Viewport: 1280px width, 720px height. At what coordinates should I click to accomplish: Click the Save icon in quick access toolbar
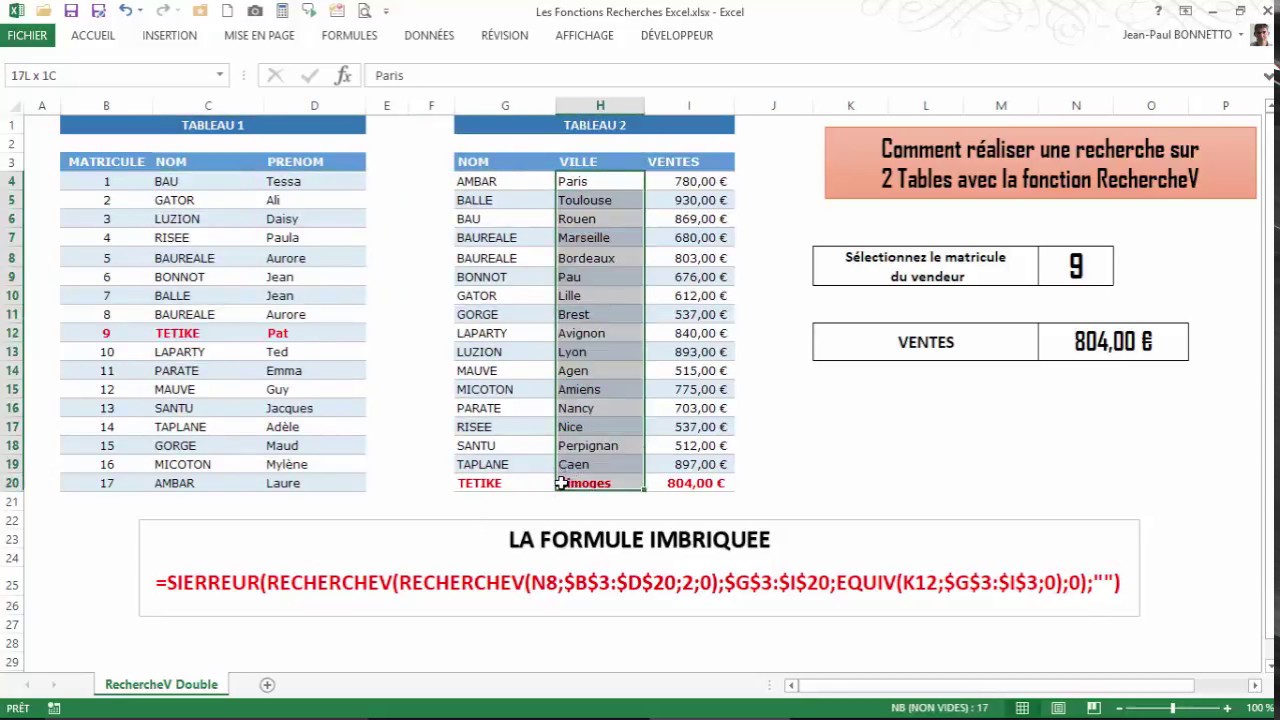(x=71, y=11)
